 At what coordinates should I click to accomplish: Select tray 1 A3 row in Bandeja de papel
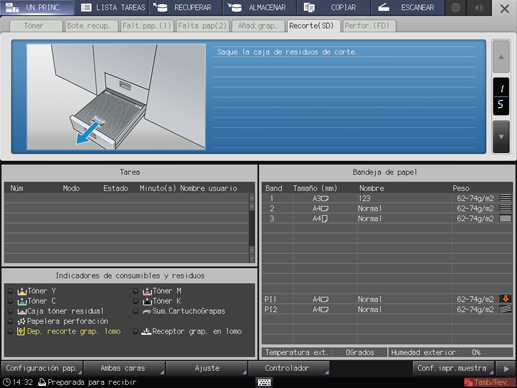[x=387, y=198]
